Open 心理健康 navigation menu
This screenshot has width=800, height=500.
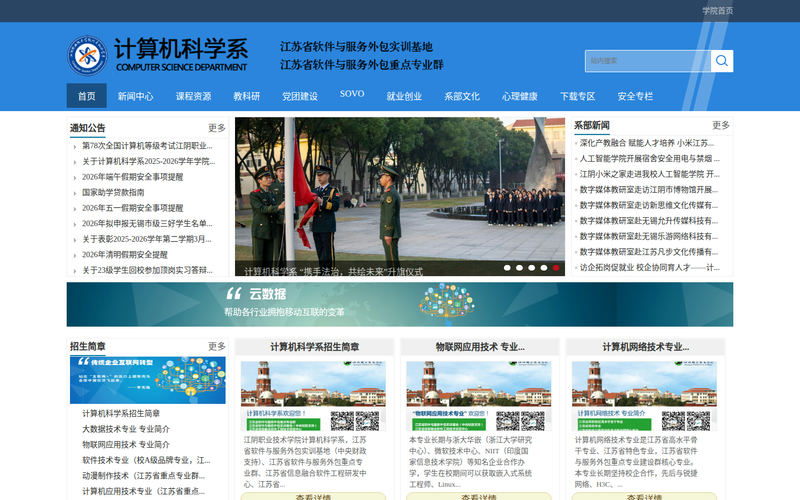coord(519,96)
